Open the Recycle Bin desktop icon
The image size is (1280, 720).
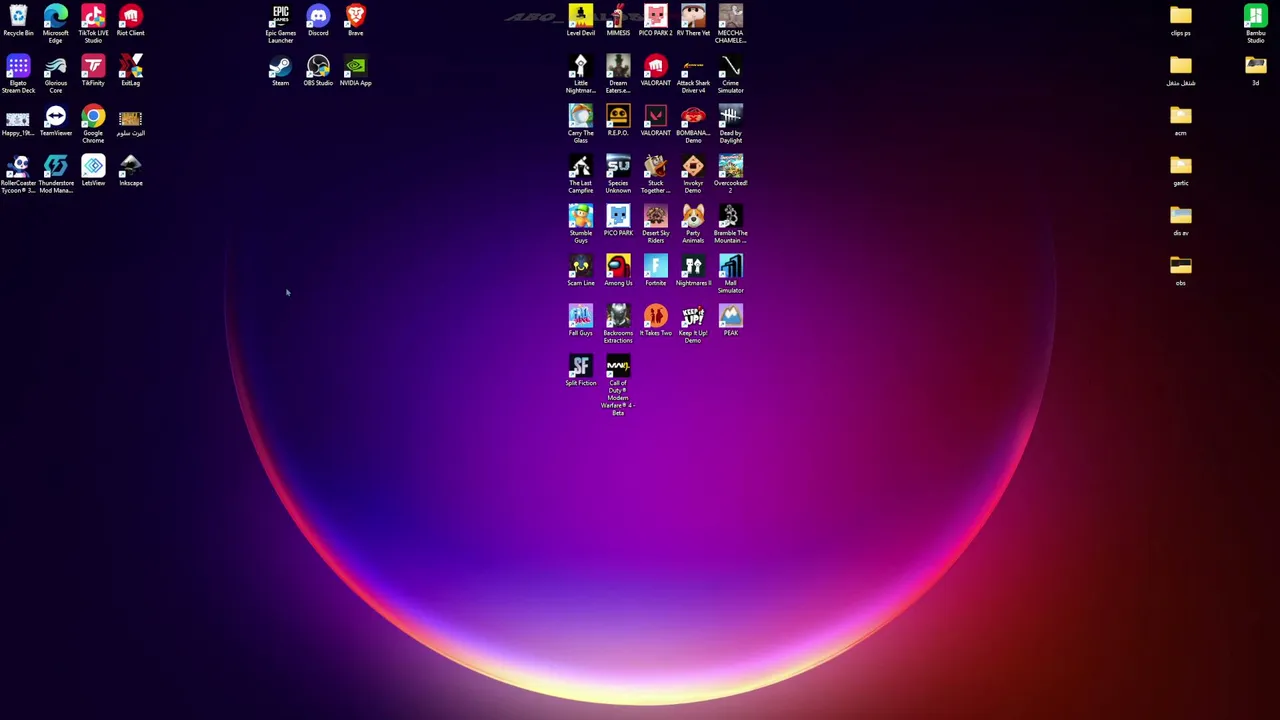[18, 20]
